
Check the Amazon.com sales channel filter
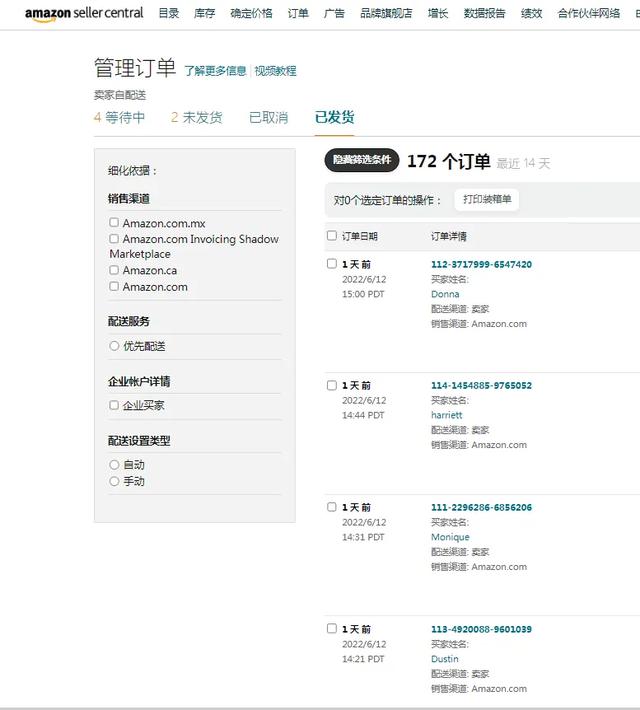[114, 286]
